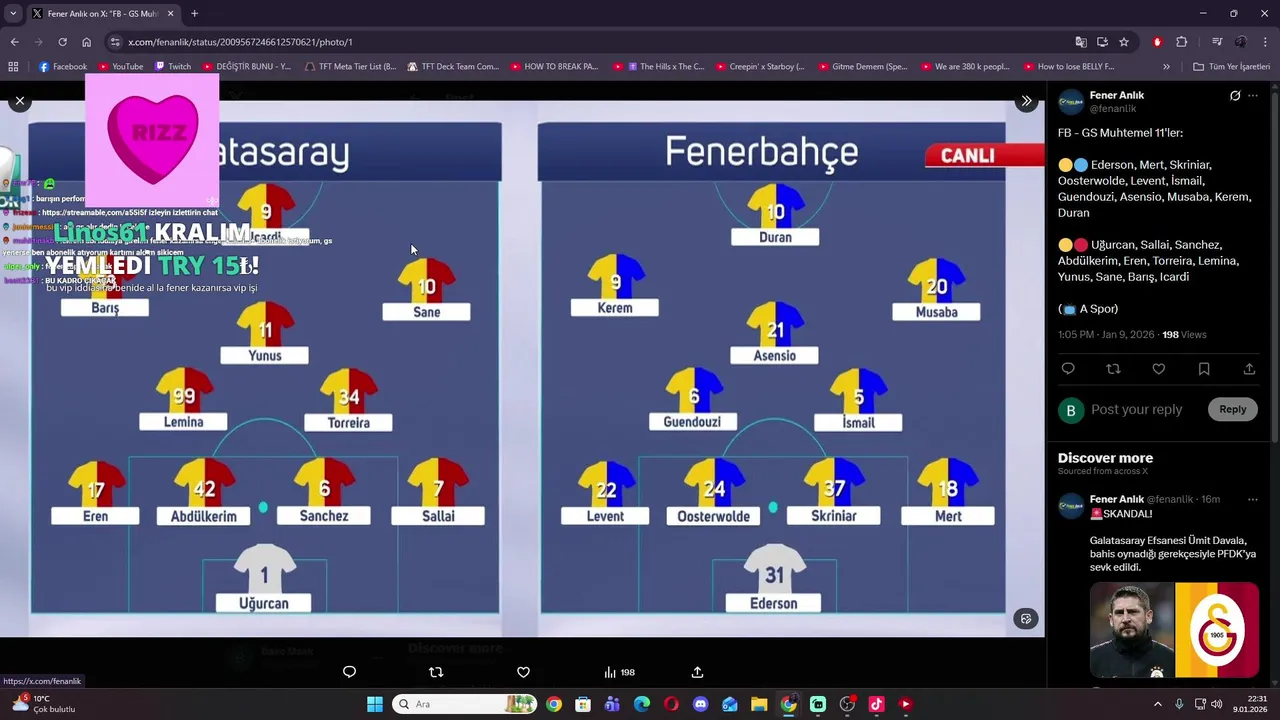Click the Grok icon beside Fener Anlık's name
The height and width of the screenshot is (720, 1280).
coord(1235,96)
